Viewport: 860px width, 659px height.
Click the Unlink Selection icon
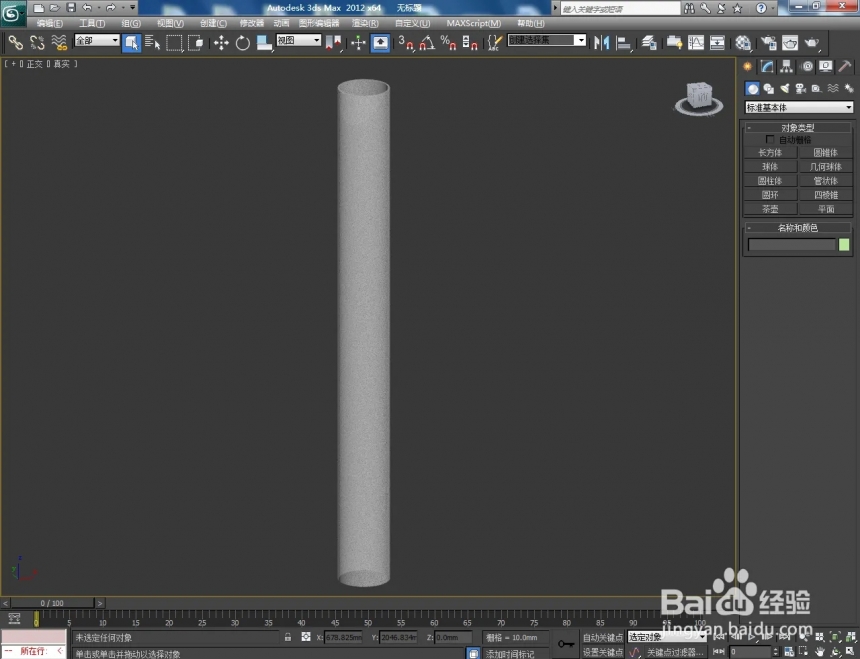[37, 43]
